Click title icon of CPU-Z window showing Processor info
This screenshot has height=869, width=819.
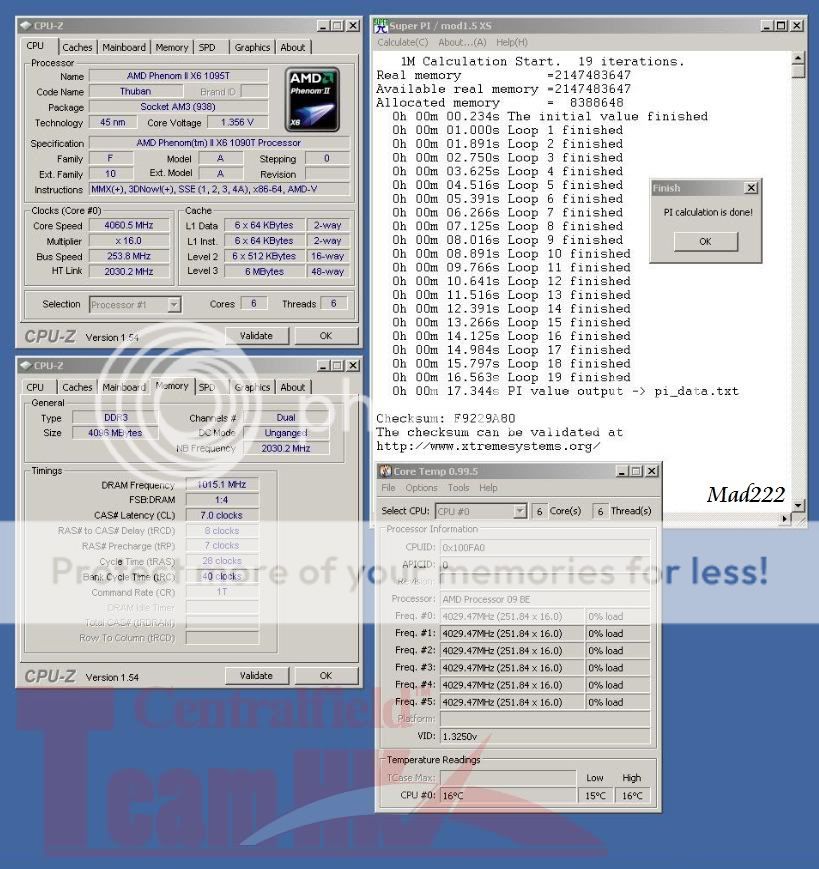coord(25,25)
